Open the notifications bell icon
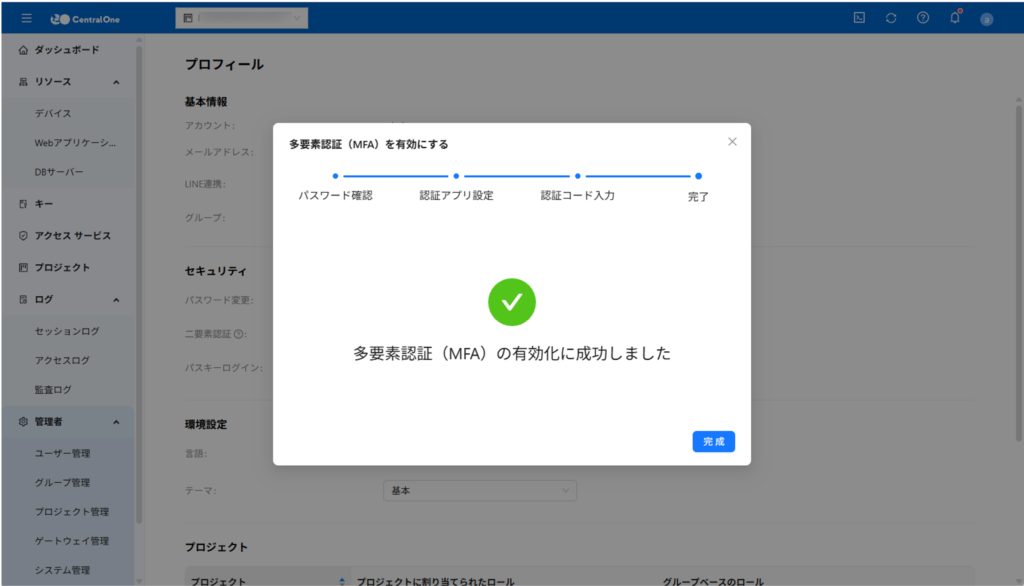 pyautogui.click(x=955, y=18)
